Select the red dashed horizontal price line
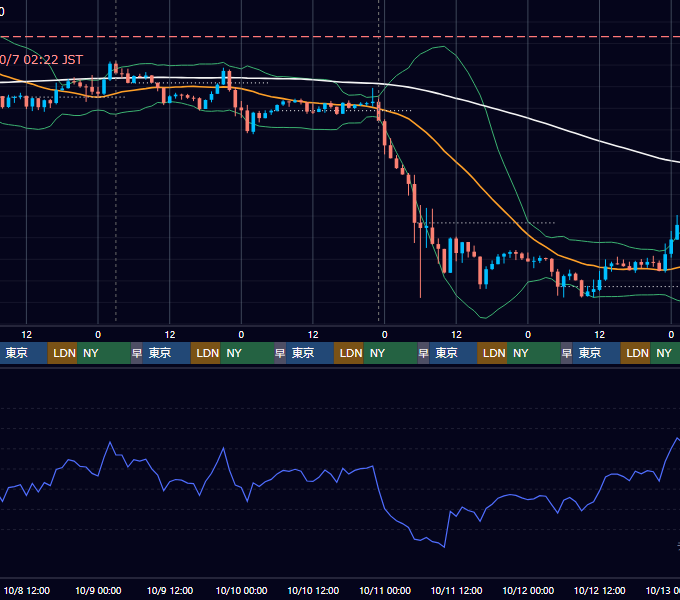 (340, 37)
